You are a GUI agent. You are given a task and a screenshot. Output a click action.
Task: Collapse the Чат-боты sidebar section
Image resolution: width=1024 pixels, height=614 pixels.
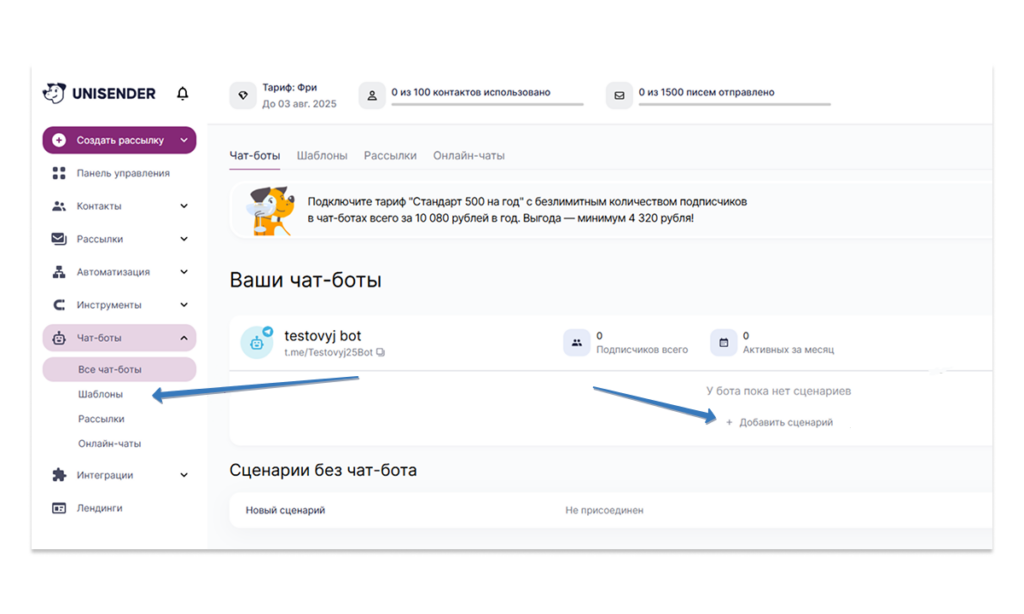click(x=184, y=338)
